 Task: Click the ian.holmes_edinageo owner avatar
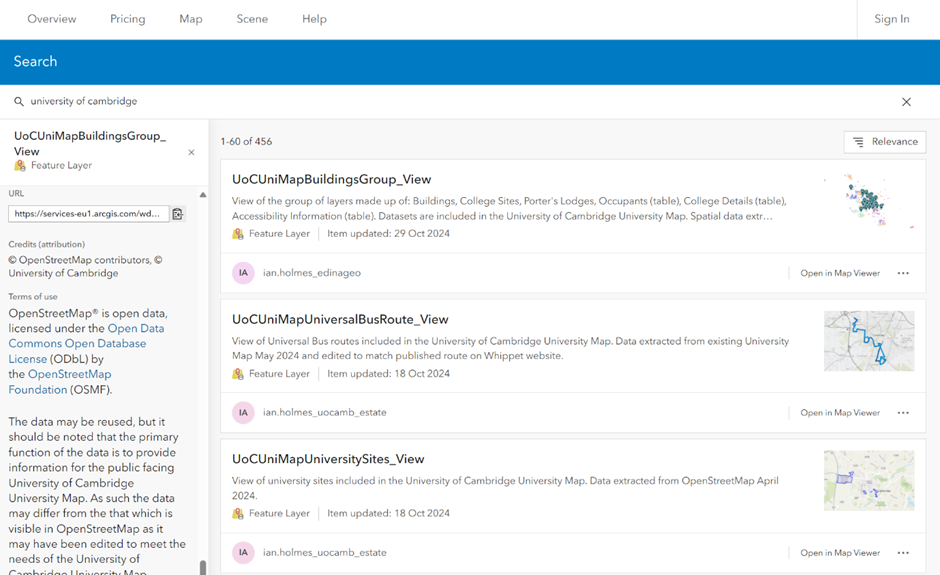point(243,273)
